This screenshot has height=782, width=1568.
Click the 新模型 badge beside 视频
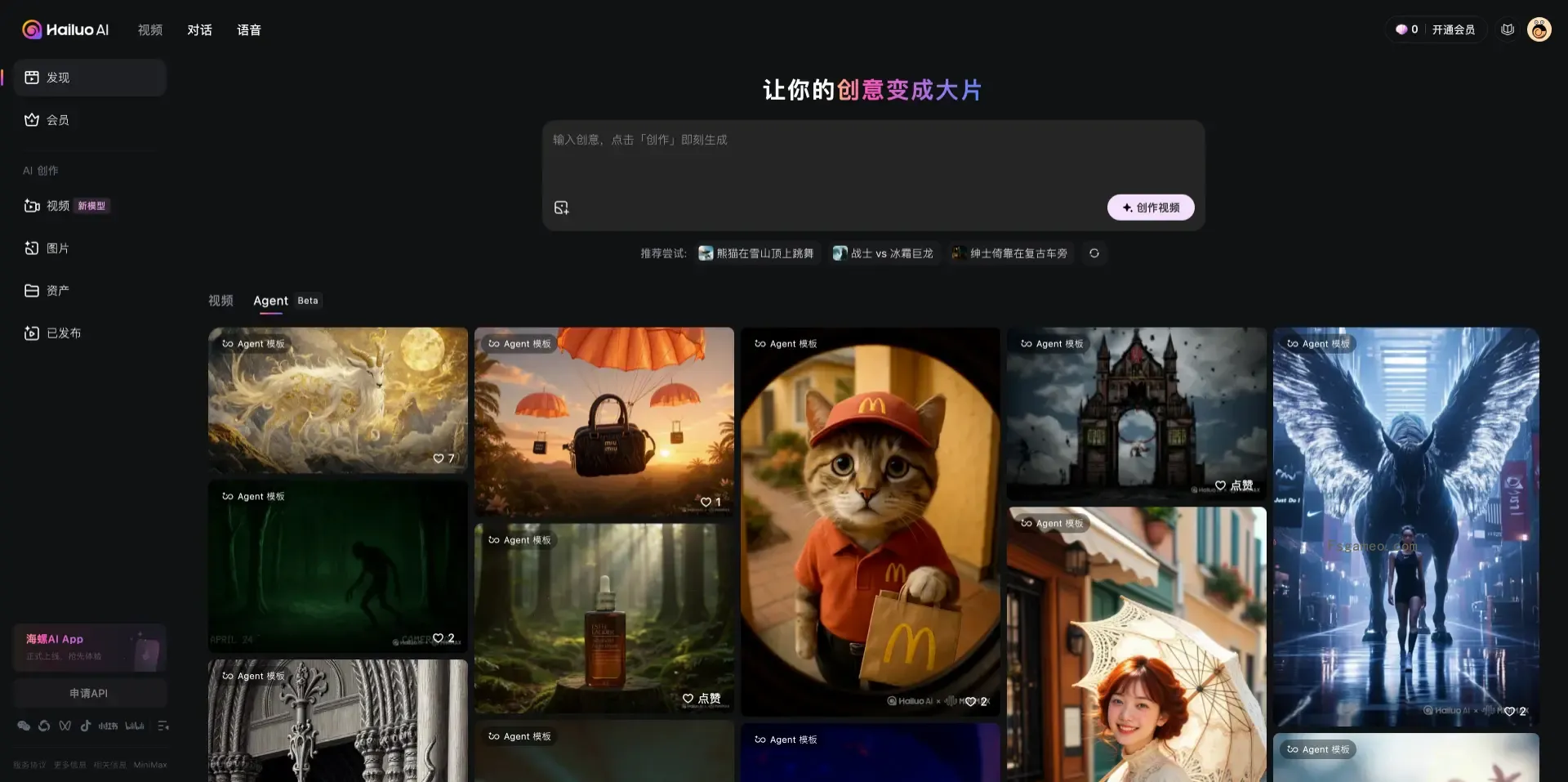(x=91, y=206)
